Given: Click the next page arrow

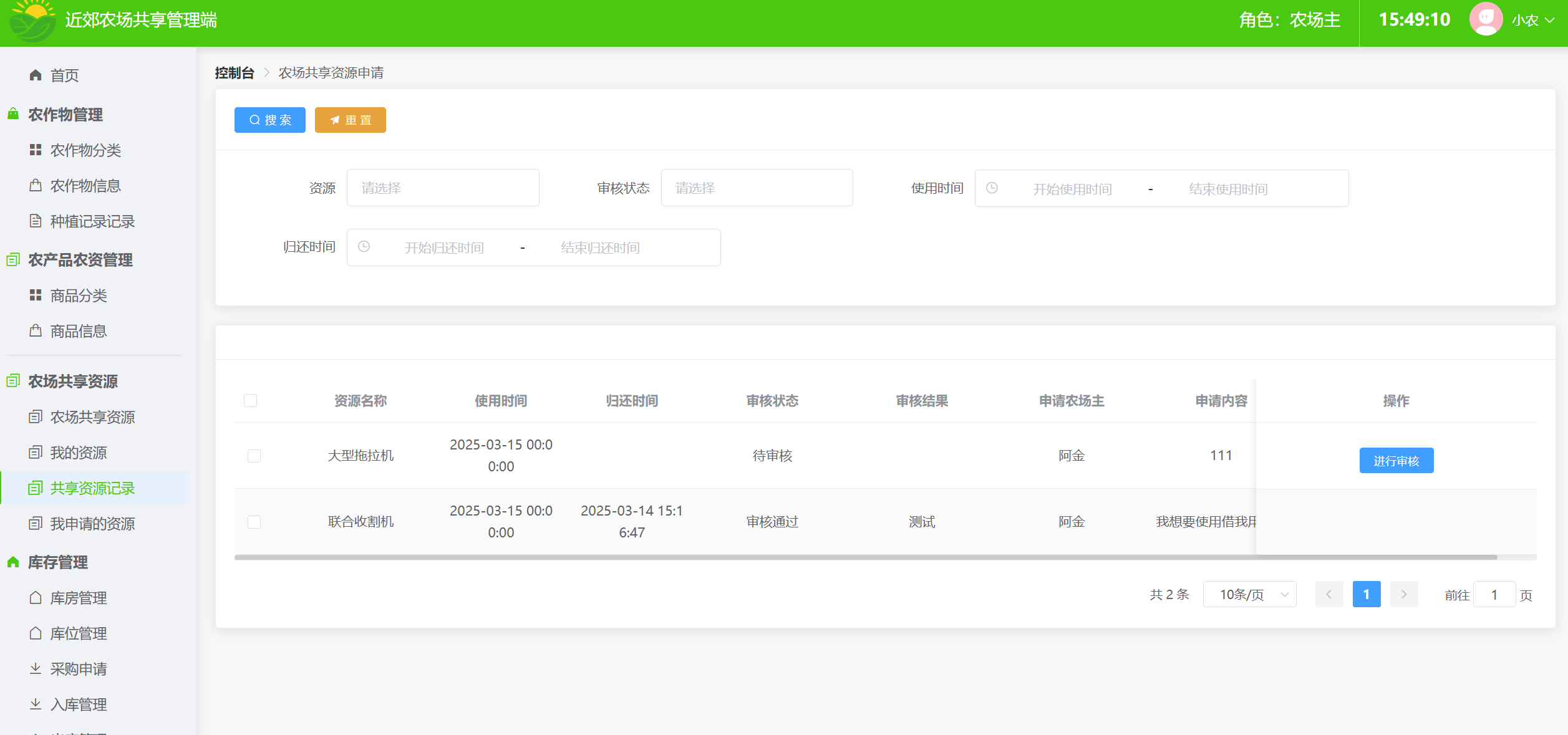Looking at the screenshot, I should [1404, 594].
